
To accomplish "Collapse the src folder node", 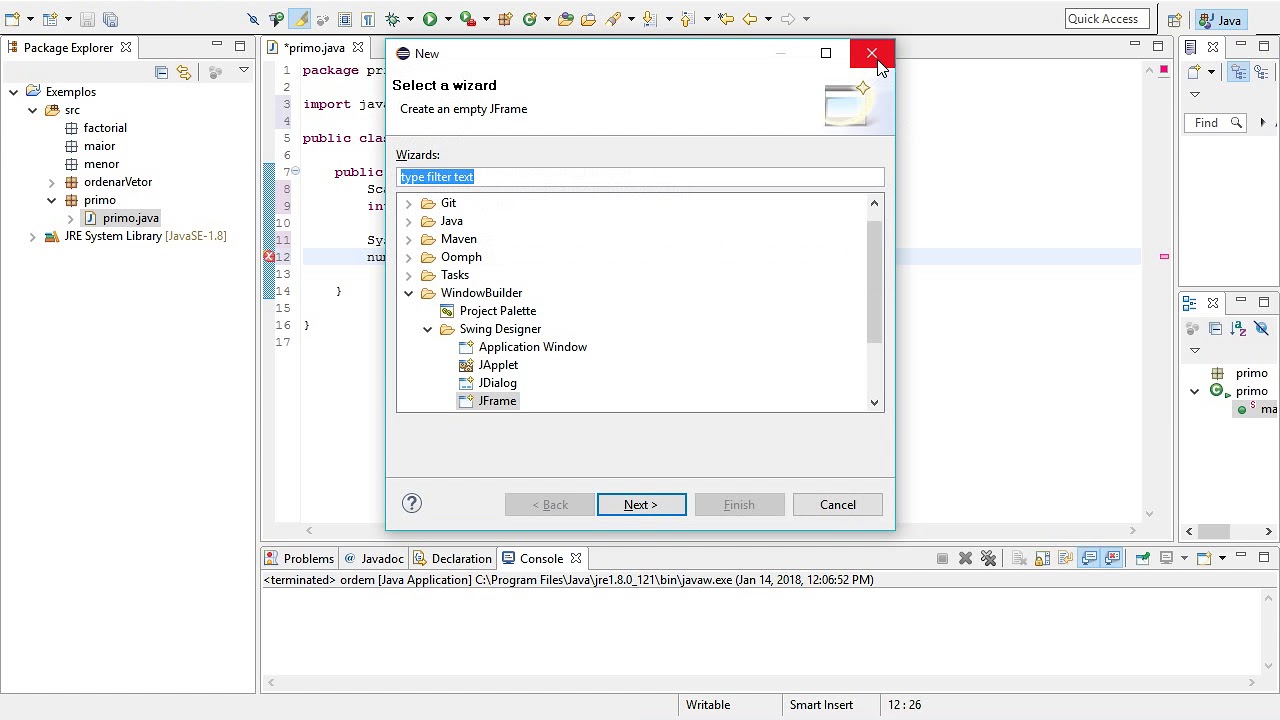I will point(33,110).
